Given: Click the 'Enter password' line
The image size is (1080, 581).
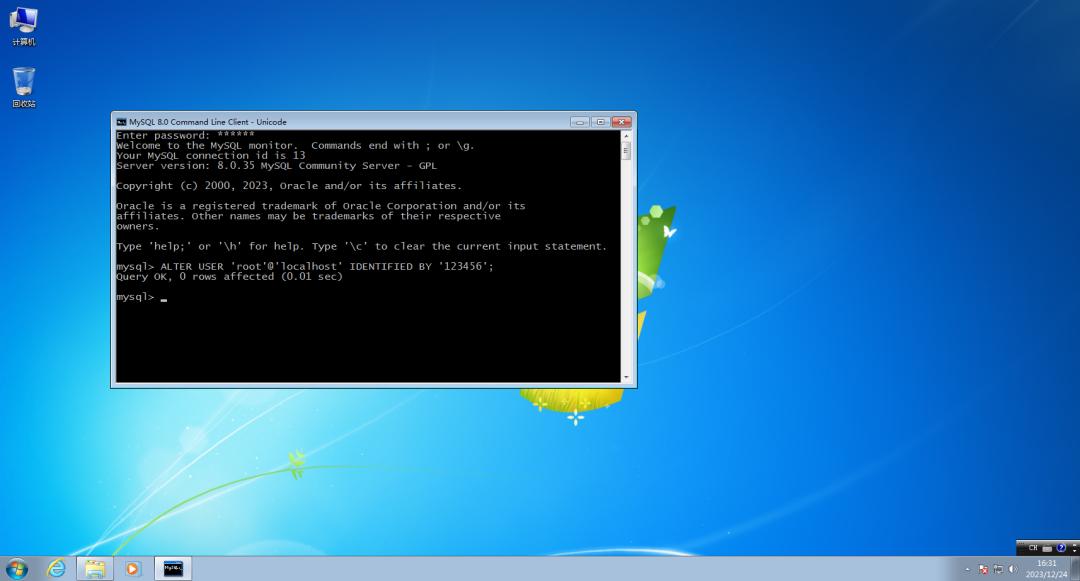Looking at the screenshot, I should (x=185, y=136).
